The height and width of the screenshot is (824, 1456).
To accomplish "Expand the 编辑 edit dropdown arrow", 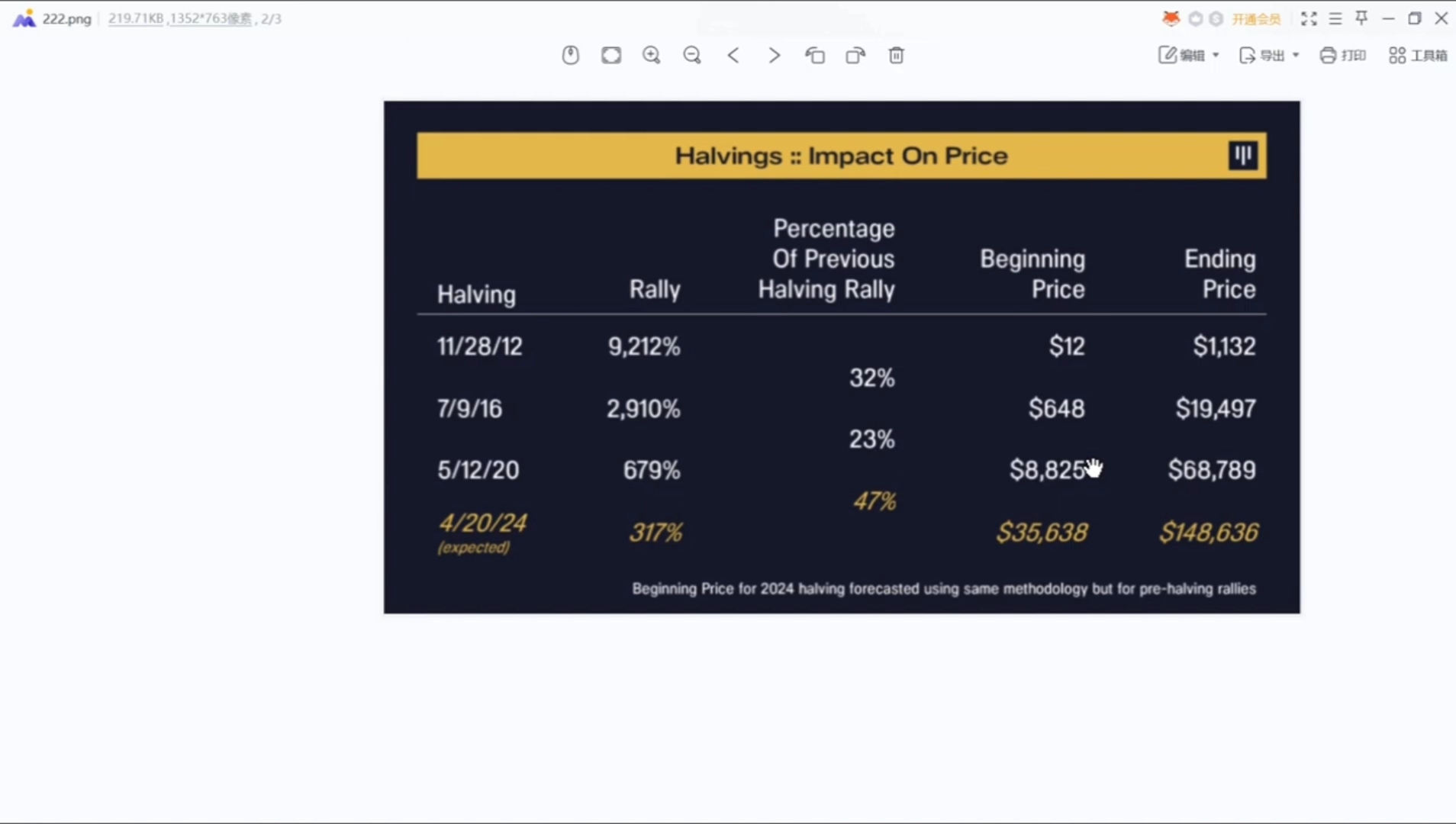I will tap(1216, 55).
